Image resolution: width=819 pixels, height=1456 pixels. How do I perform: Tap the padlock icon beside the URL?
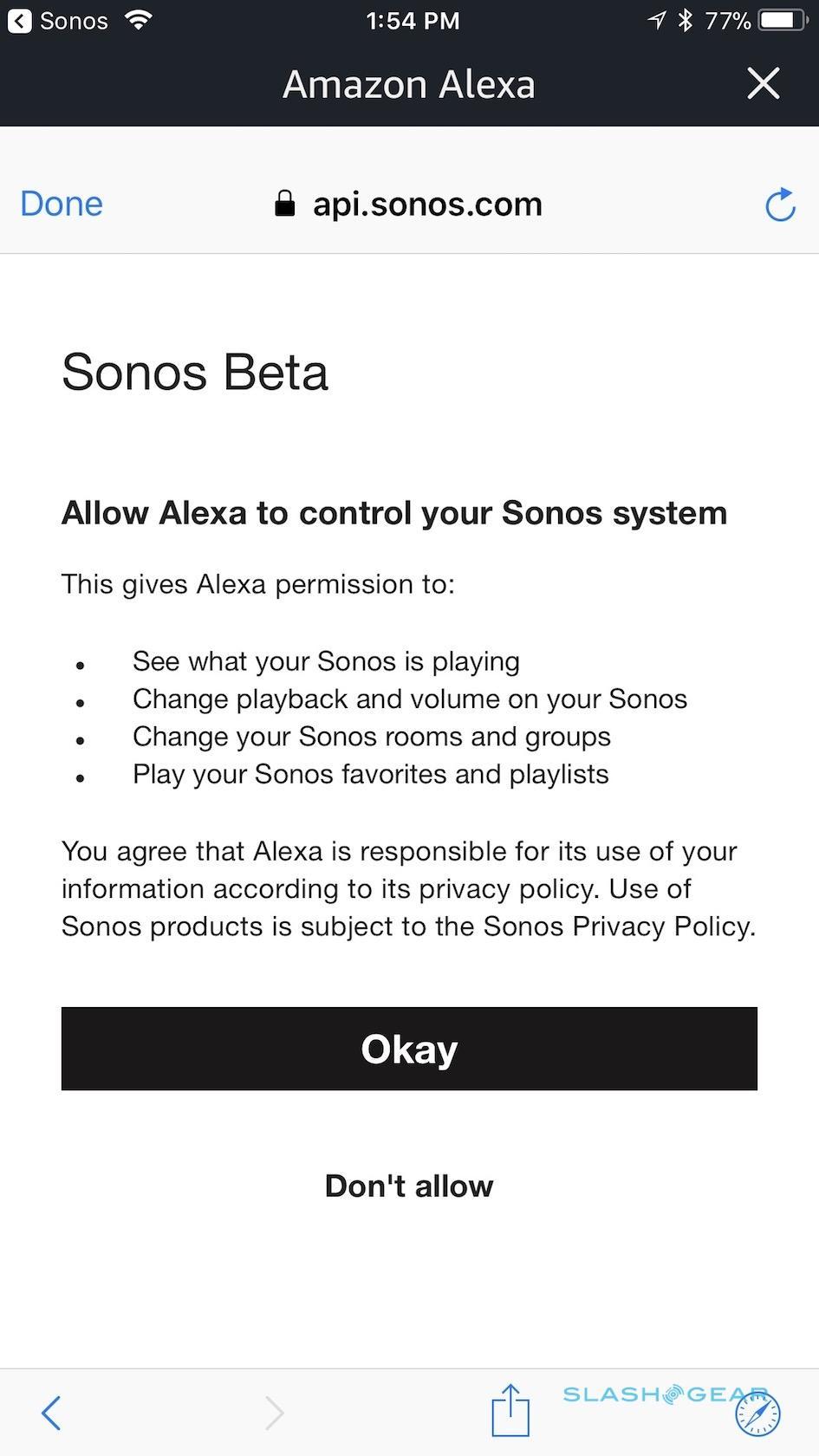click(284, 205)
